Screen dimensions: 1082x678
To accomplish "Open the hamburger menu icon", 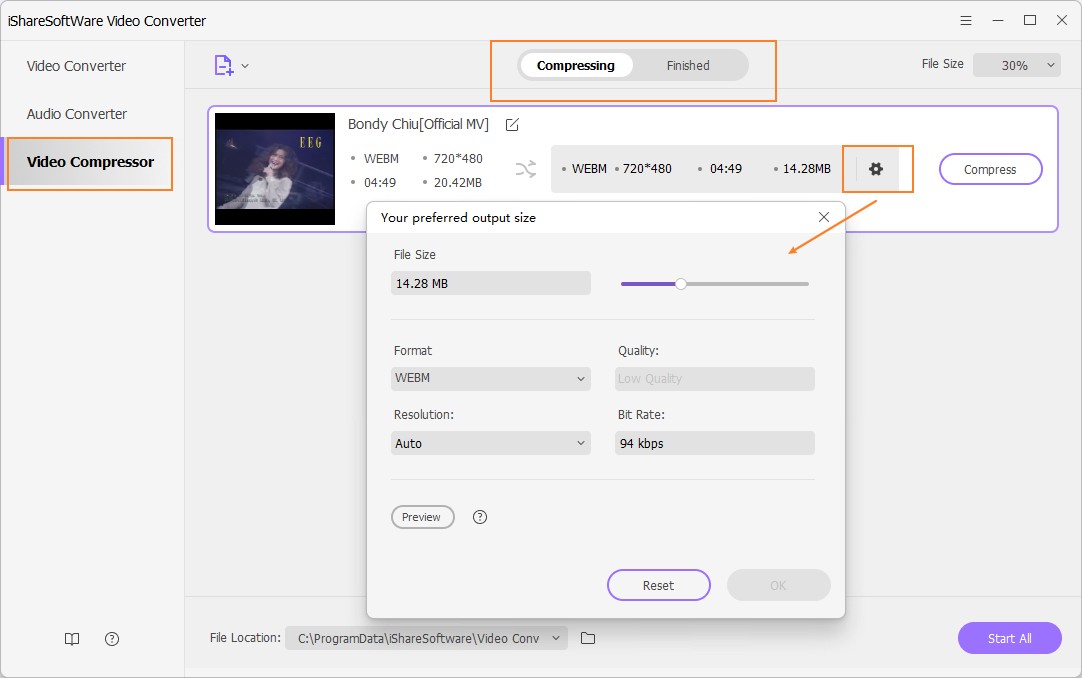I will (966, 21).
